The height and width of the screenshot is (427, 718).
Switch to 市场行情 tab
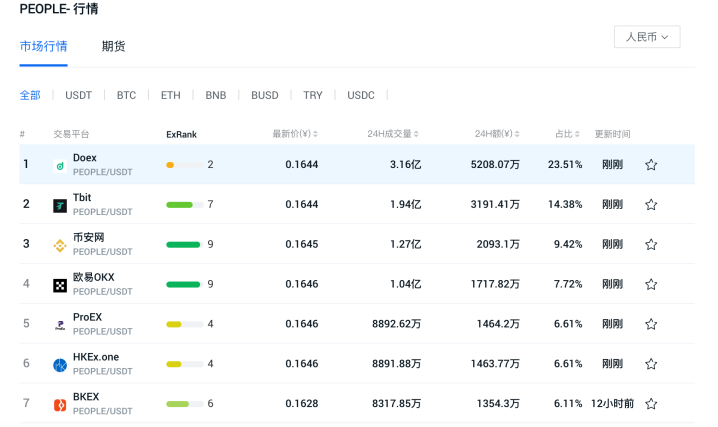[x=44, y=46]
